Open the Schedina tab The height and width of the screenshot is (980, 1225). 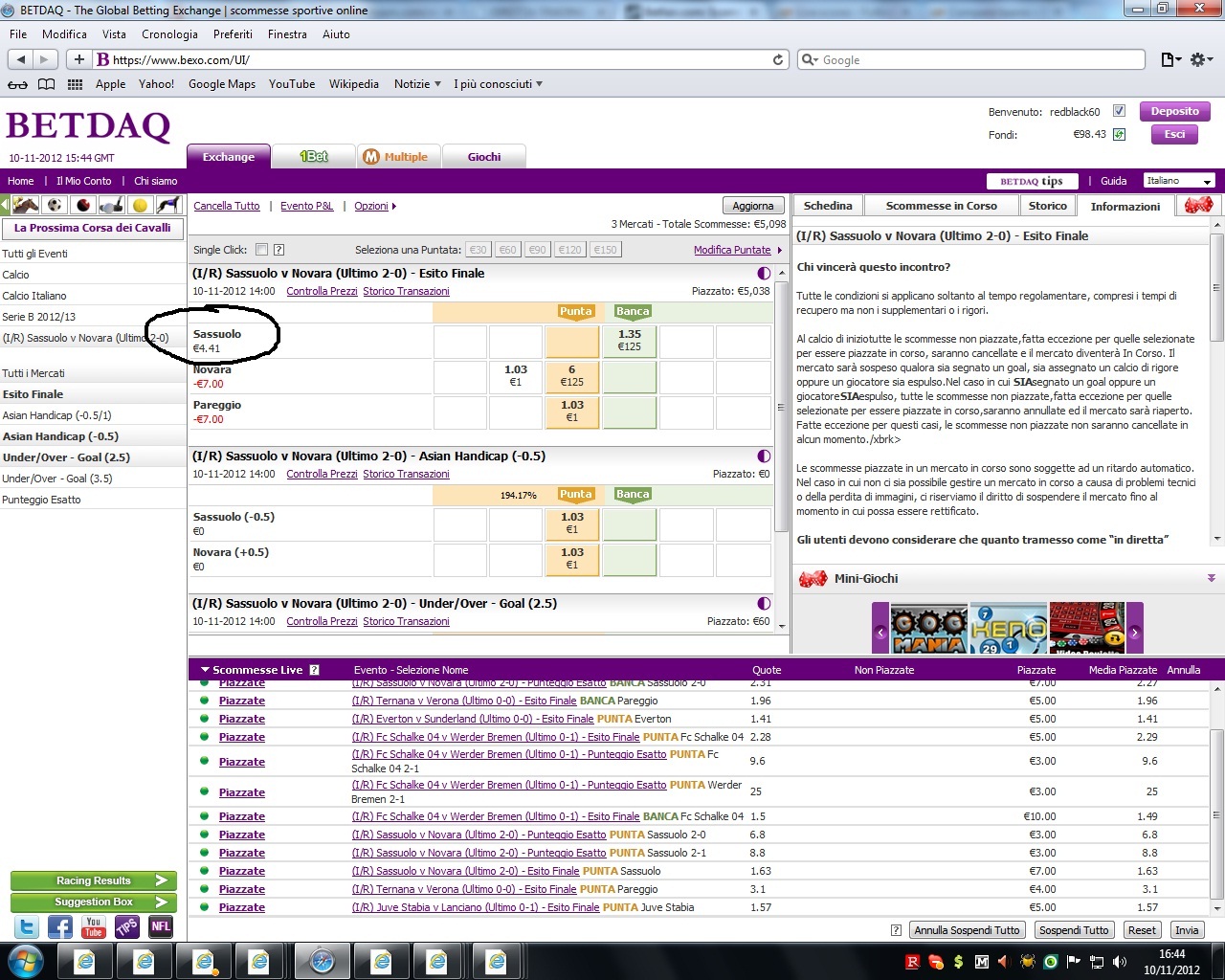tap(828, 206)
